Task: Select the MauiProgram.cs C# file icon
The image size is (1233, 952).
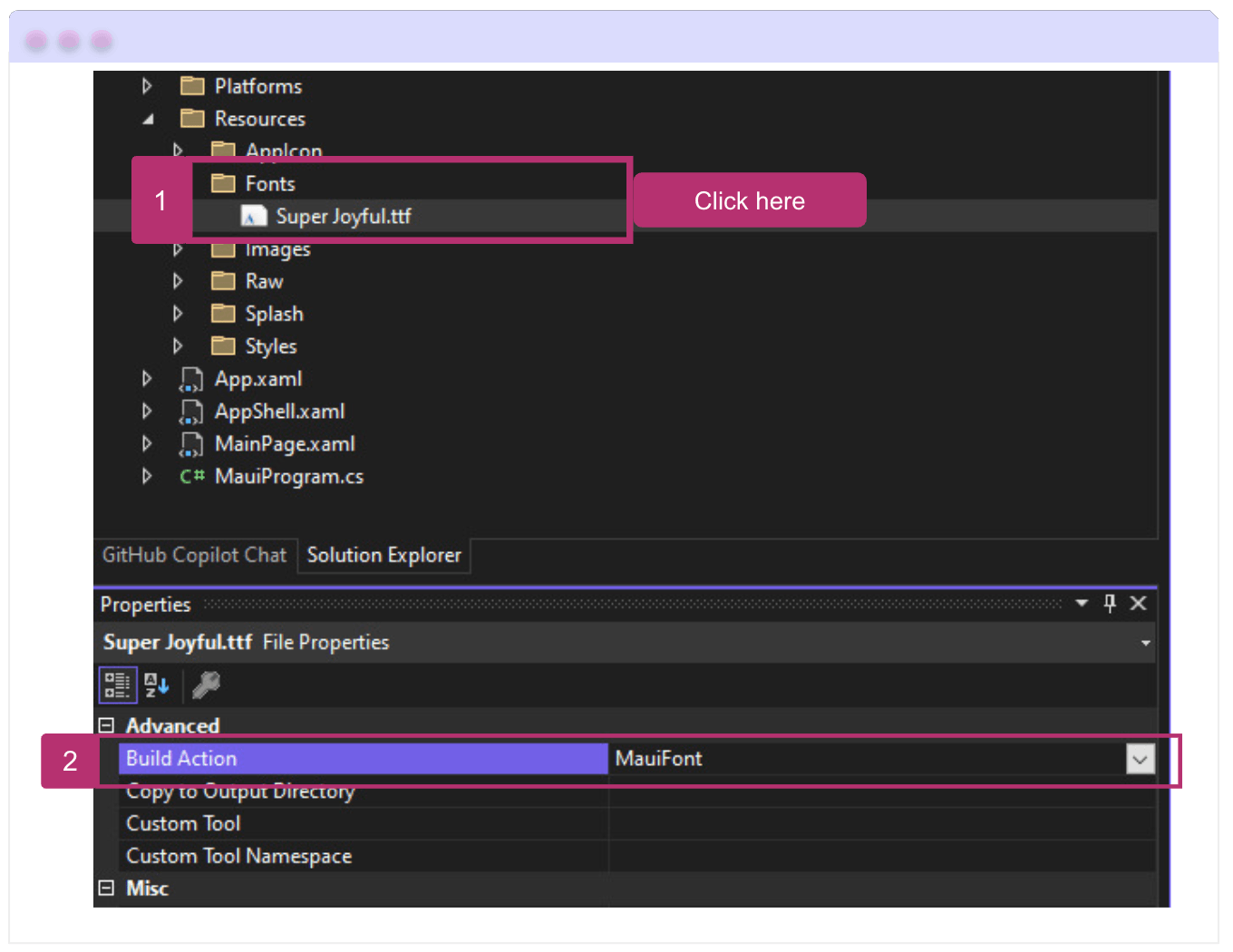Action: click(x=191, y=476)
